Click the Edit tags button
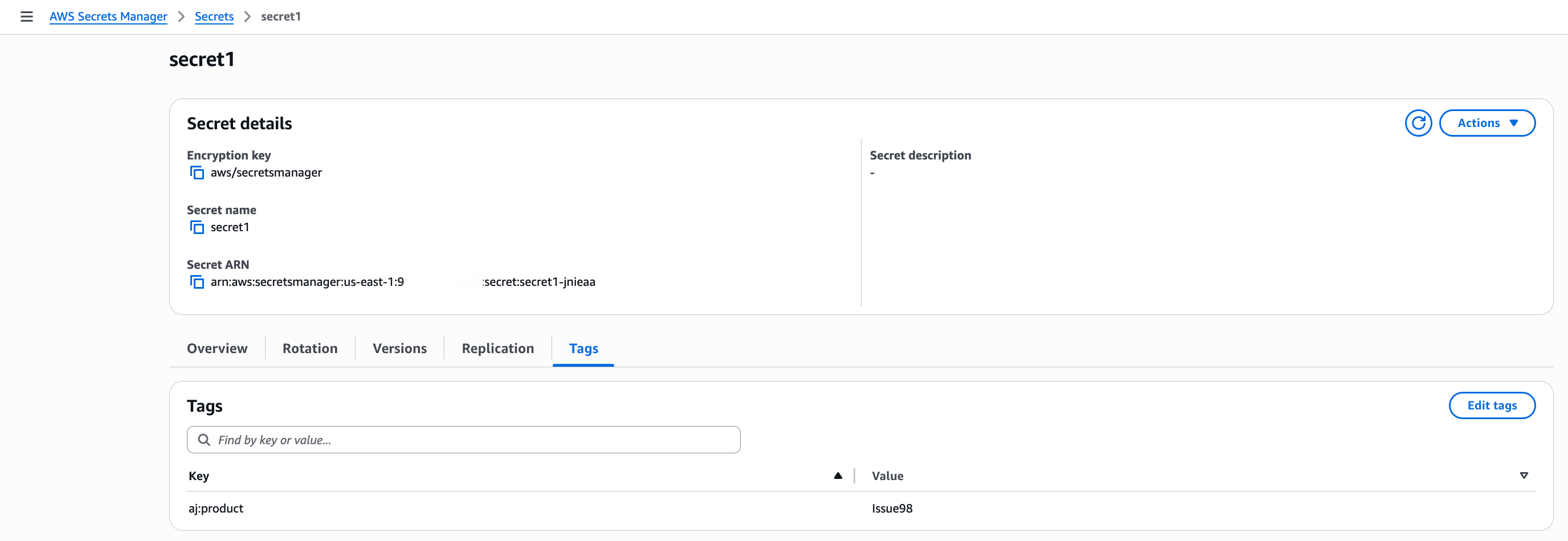 click(x=1491, y=406)
